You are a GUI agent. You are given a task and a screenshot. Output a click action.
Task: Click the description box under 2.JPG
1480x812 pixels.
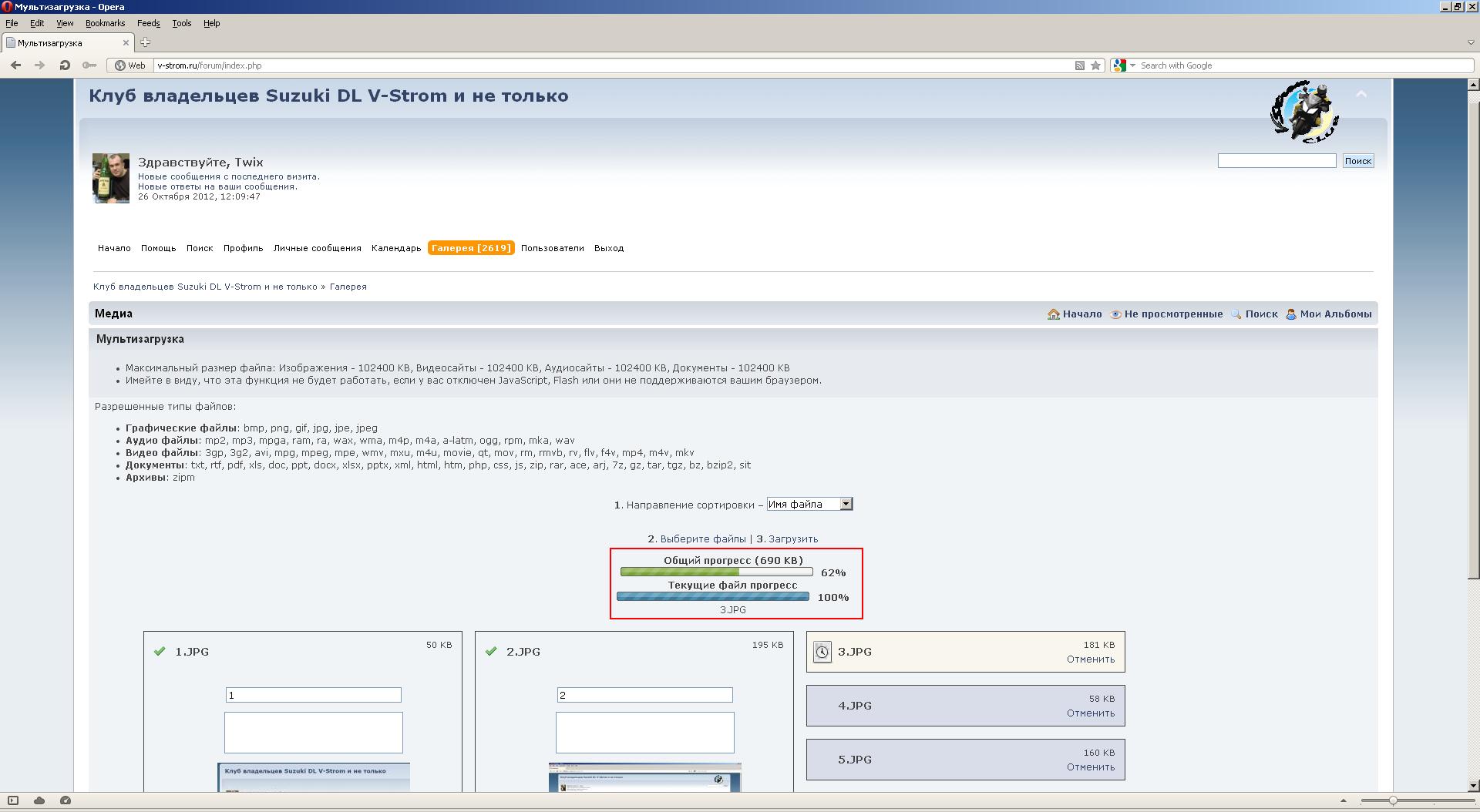tap(645, 733)
